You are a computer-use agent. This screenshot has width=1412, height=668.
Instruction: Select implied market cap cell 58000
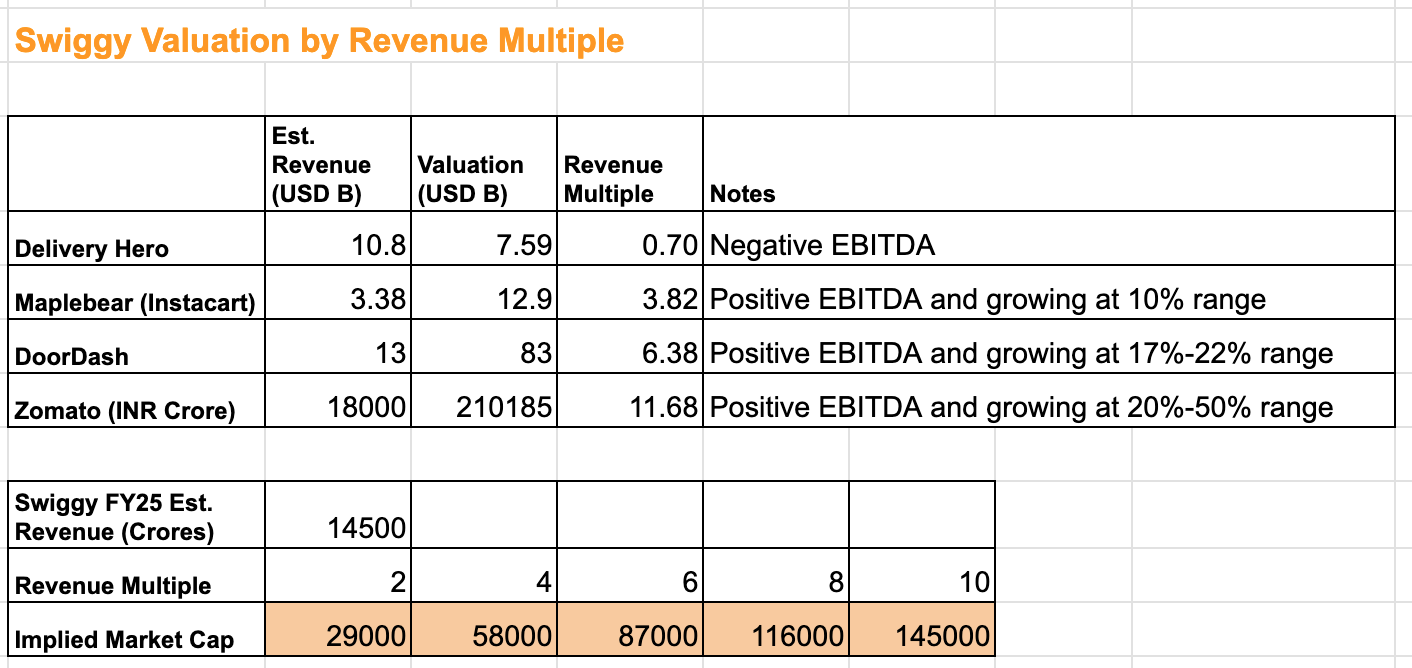[x=484, y=629]
